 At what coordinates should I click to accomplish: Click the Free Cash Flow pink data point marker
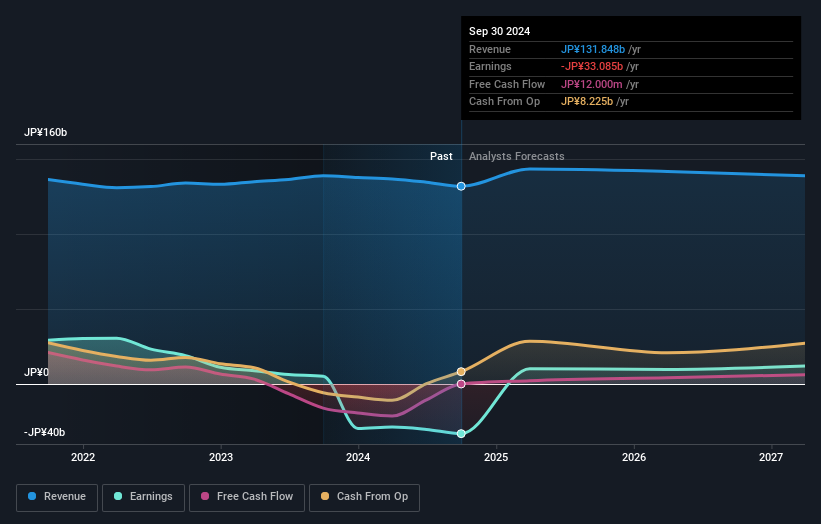click(461, 384)
